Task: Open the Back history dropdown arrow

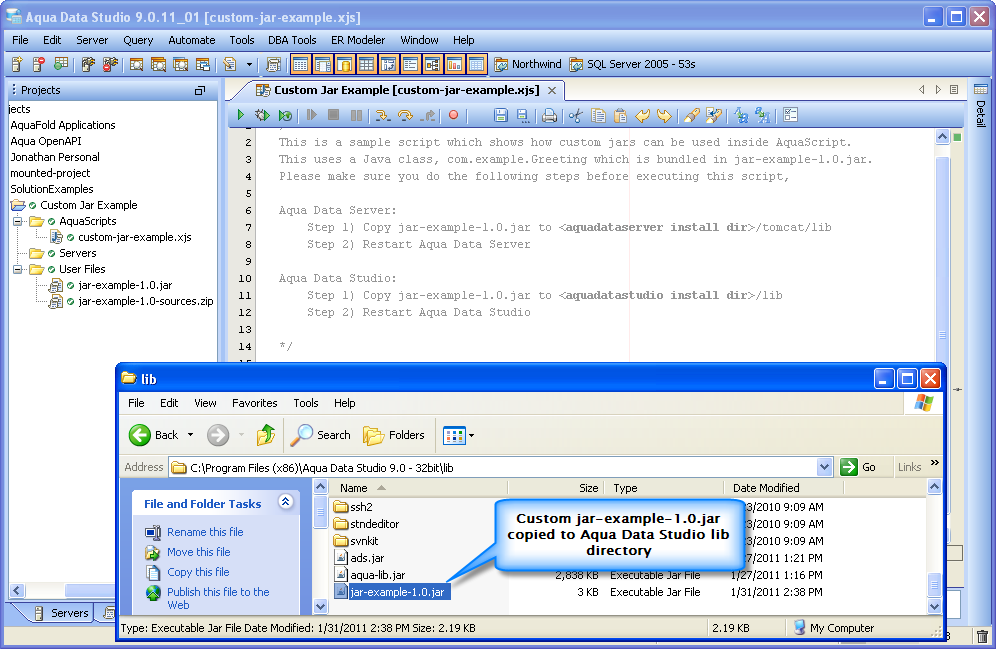Action: point(190,435)
